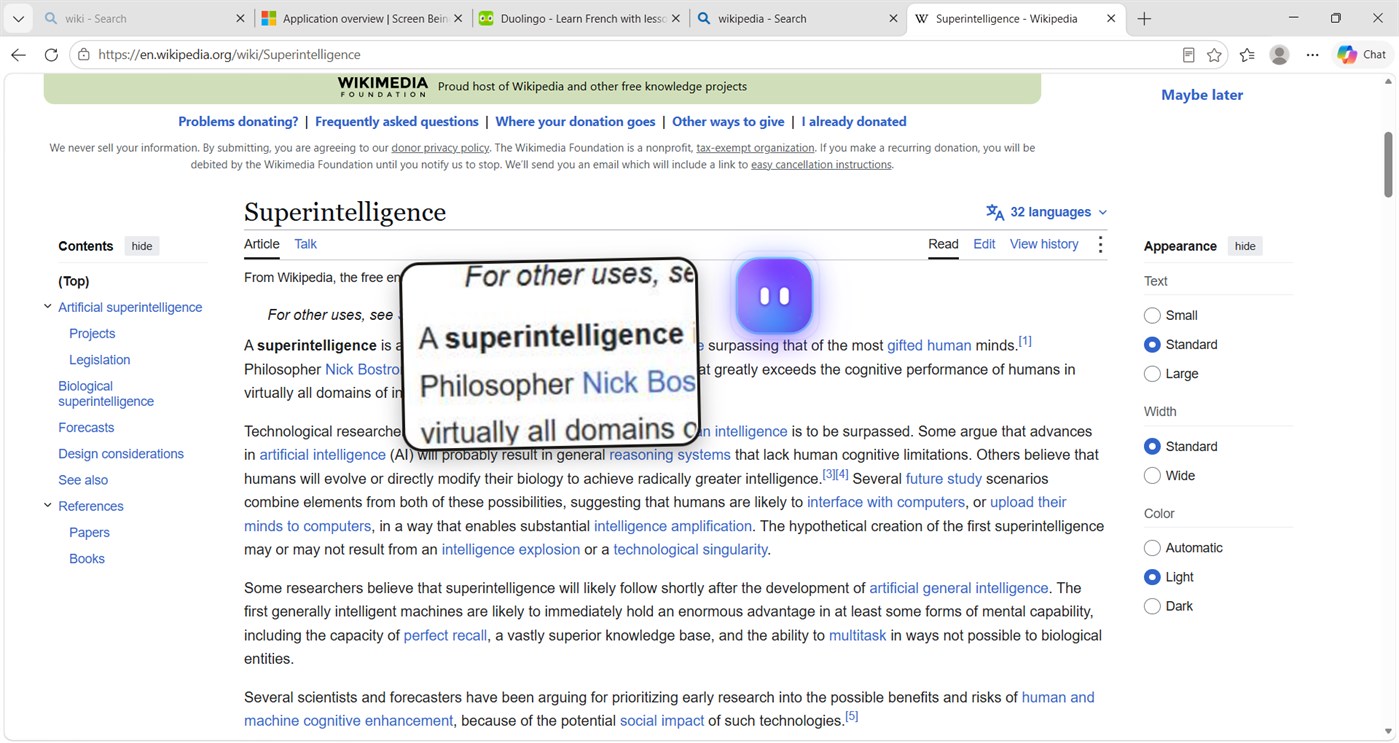Click the browser back arrow

click(18, 55)
